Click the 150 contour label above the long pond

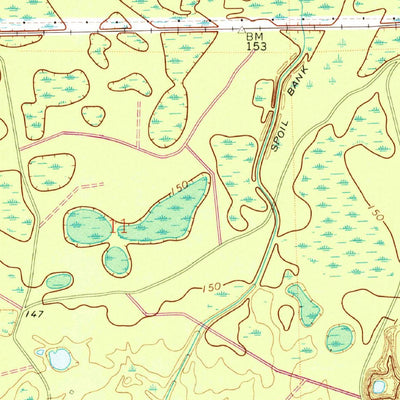click(179, 188)
